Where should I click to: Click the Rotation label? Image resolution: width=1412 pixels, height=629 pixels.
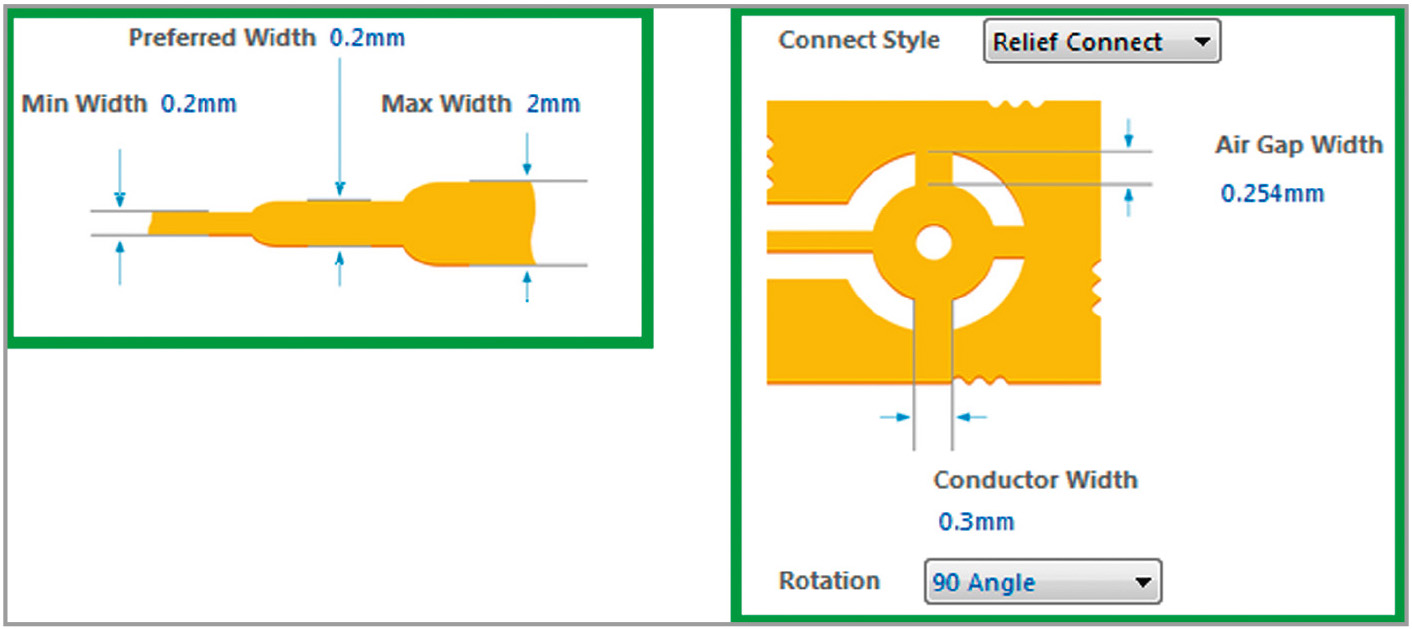pyautogui.click(x=829, y=581)
